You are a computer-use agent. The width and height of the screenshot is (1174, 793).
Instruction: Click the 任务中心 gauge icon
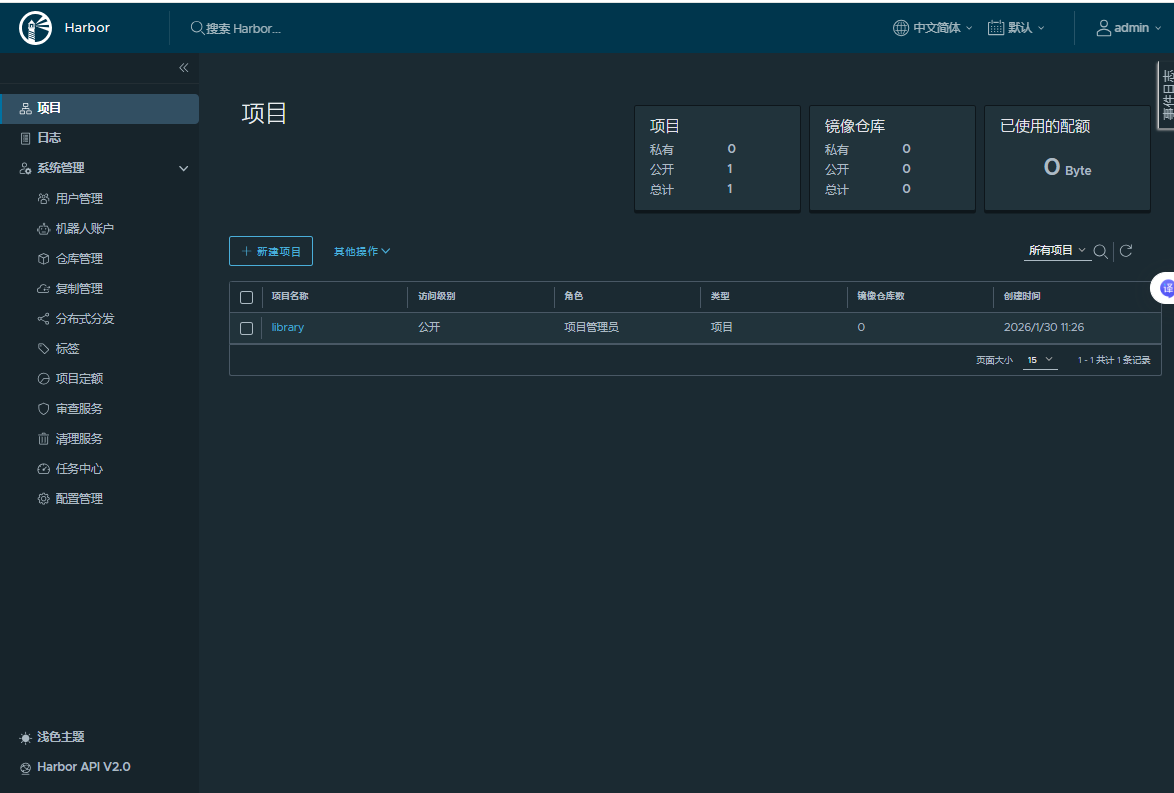43,469
